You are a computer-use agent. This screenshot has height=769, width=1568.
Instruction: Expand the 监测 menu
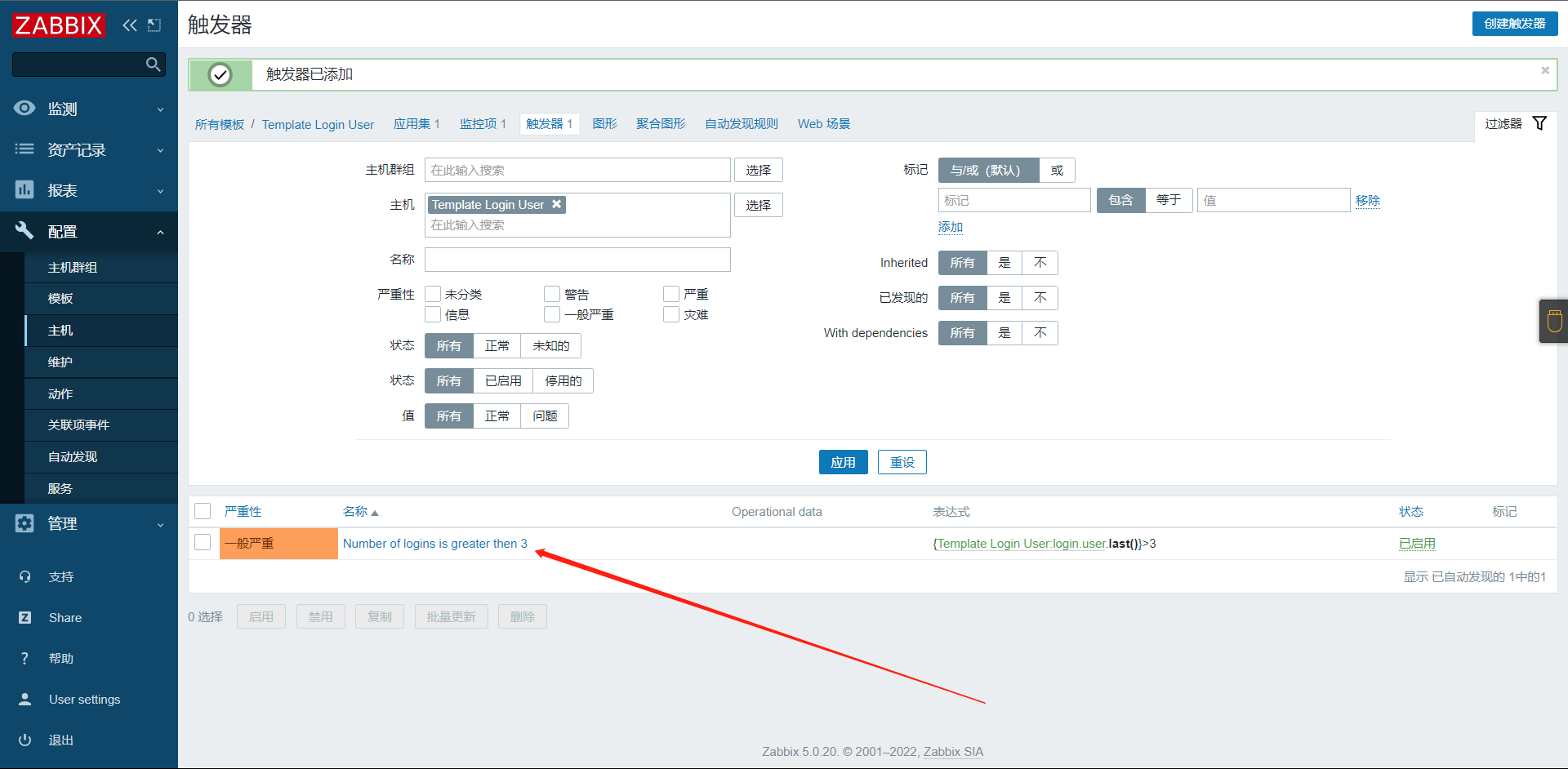(161, 109)
